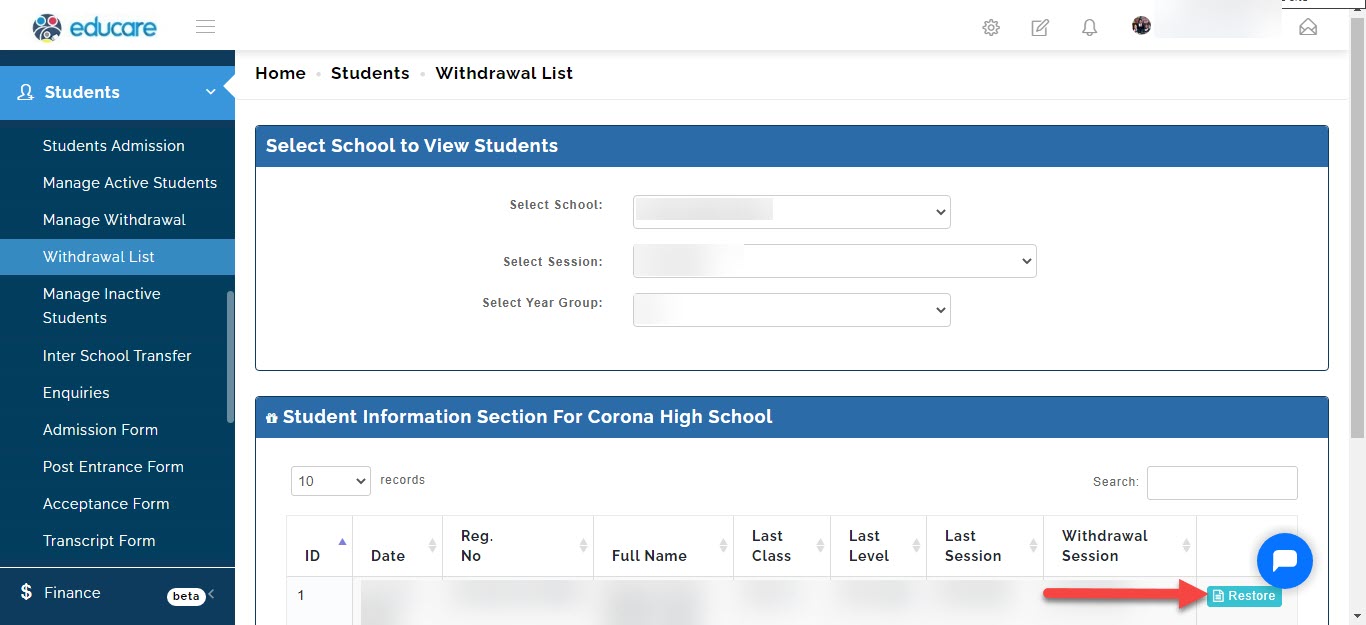
Task: Click the Restore button in row 1
Action: click(x=1244, y=596)
